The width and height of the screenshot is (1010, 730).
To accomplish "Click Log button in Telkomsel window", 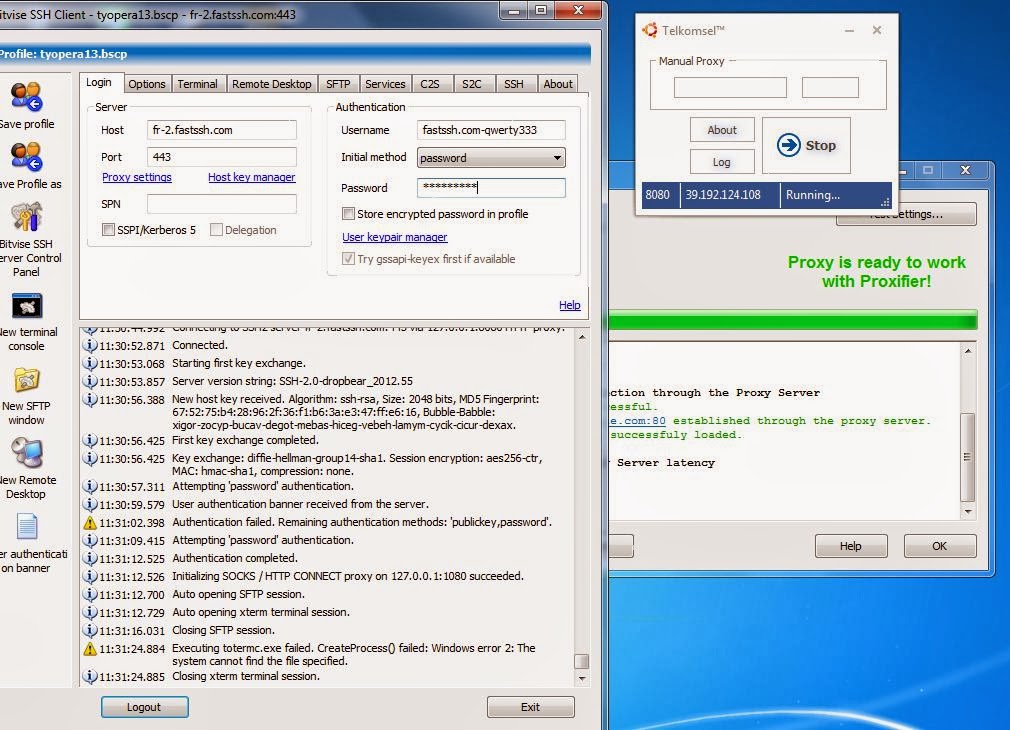I will [x=721, y=162].
